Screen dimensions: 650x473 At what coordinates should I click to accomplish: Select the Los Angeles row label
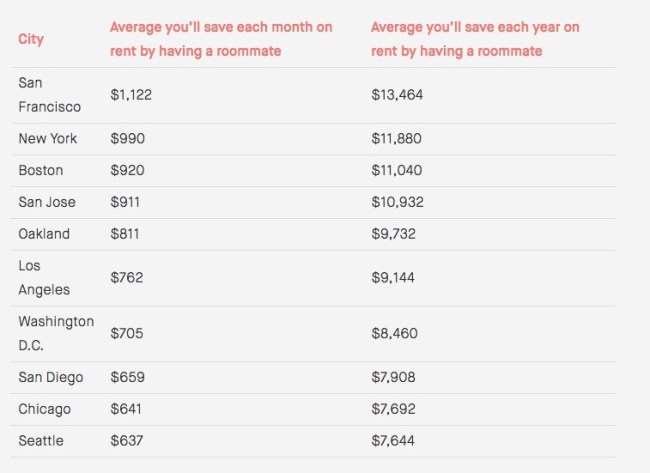pyautogui.click(x=44, y=278)
